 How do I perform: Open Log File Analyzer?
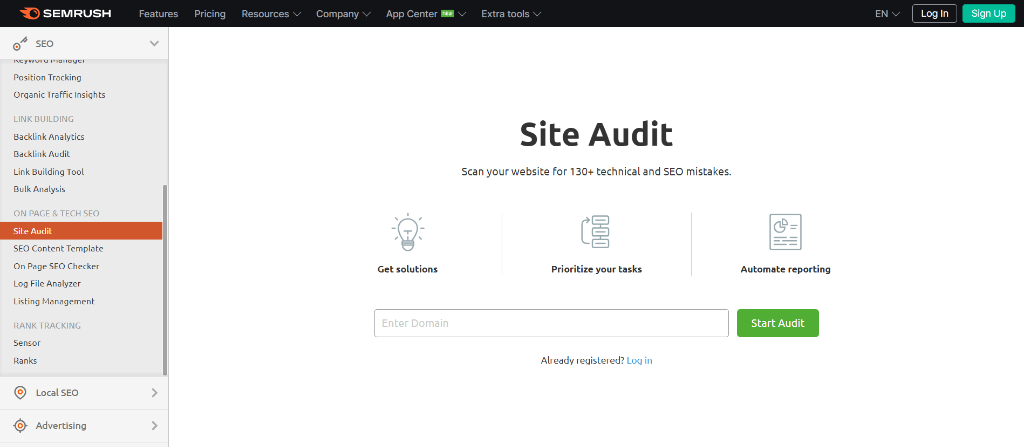pos(47,284)
